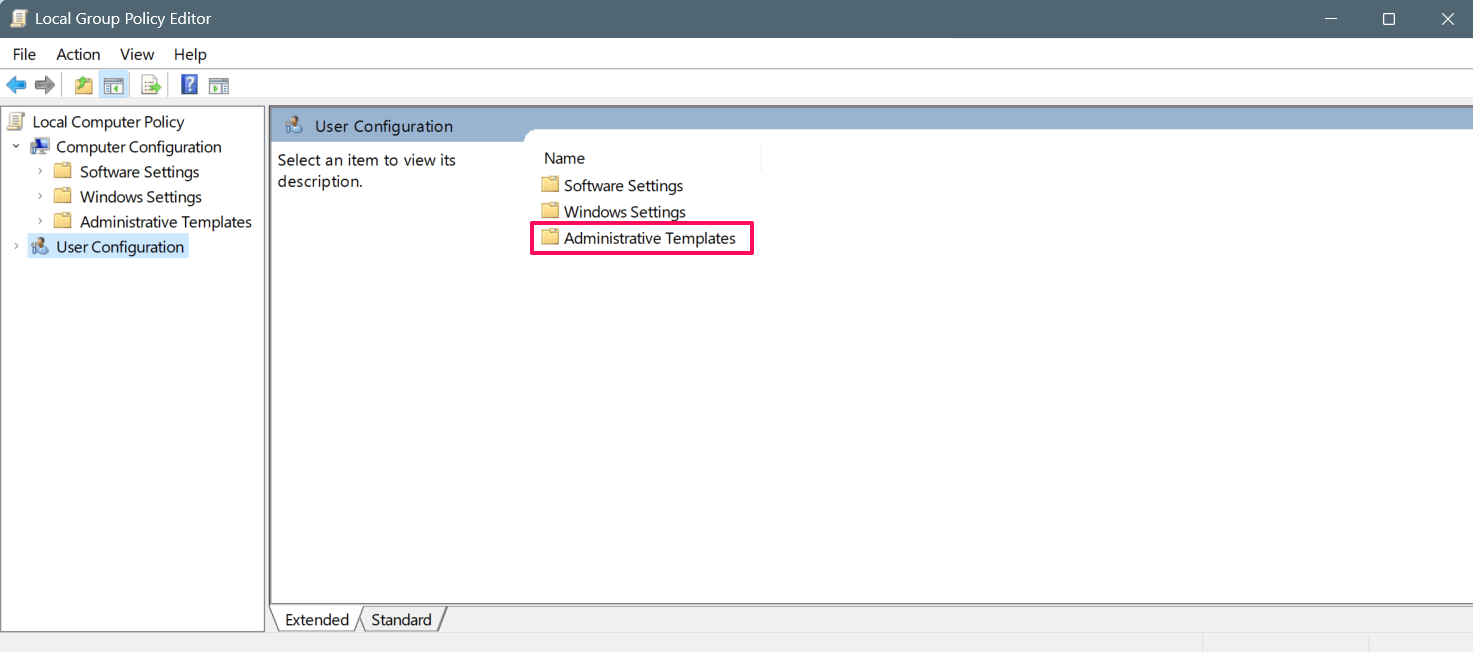
Task: Open the File menu
Action: (x=24, y=54)
